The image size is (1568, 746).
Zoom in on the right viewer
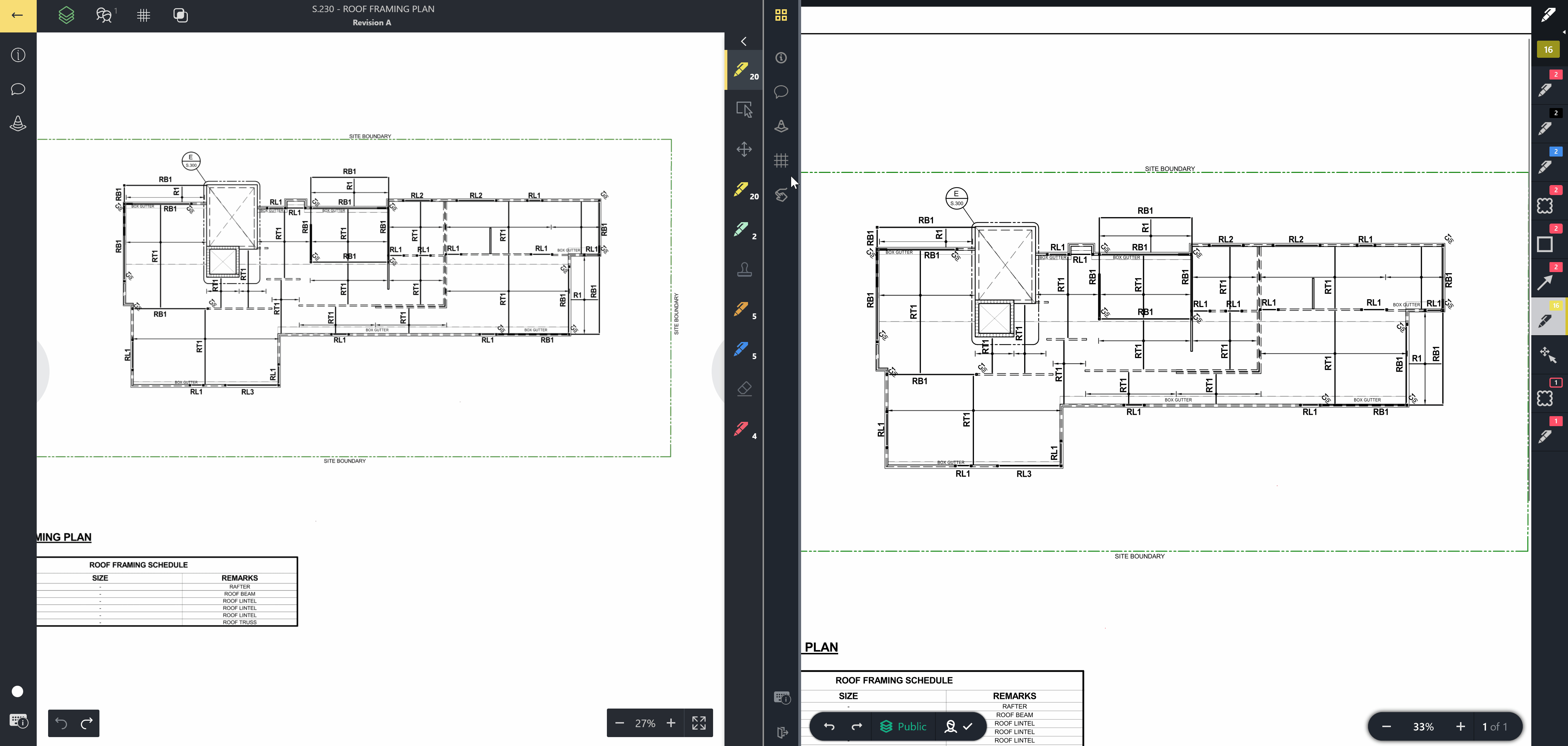[1460, 726]
